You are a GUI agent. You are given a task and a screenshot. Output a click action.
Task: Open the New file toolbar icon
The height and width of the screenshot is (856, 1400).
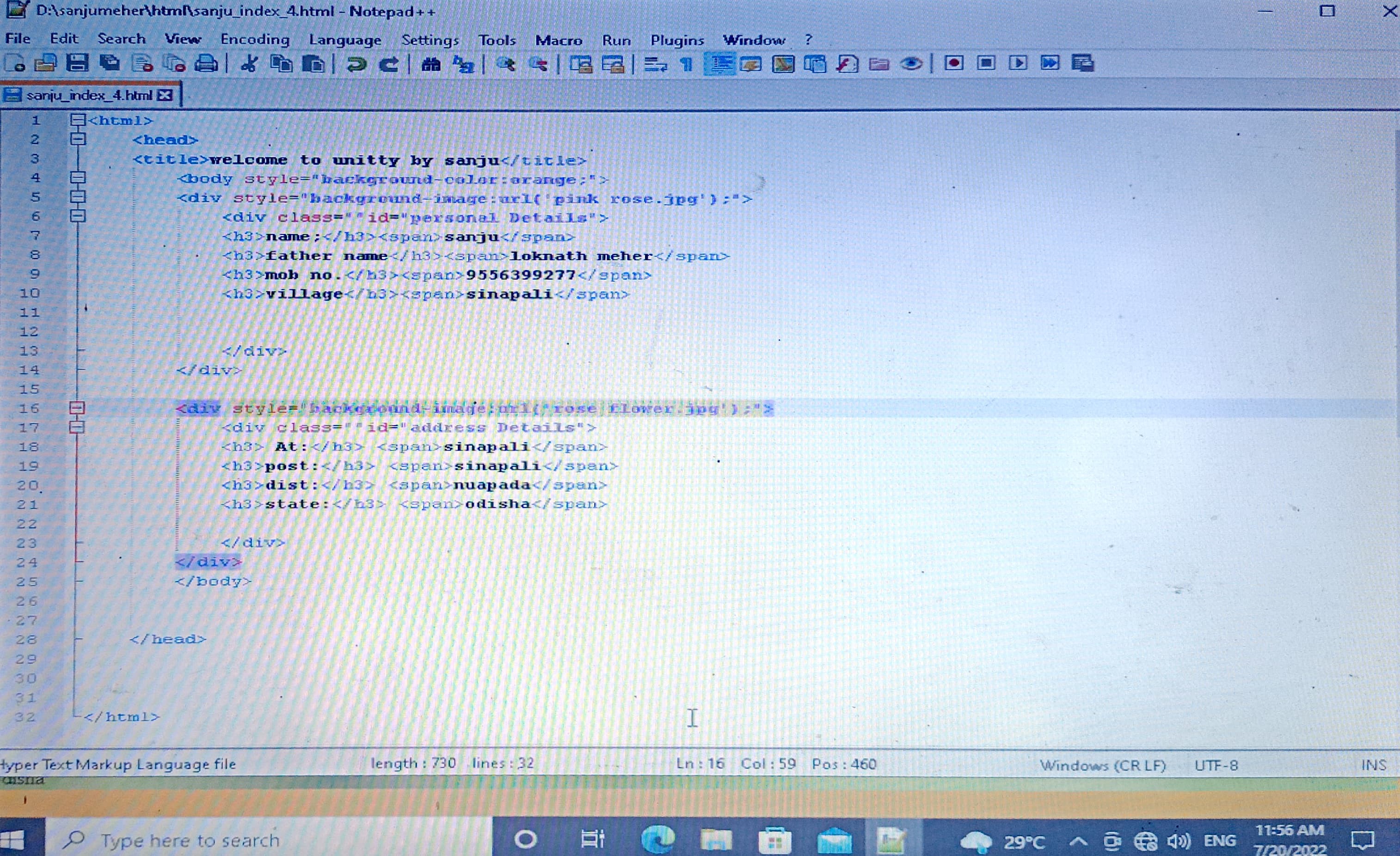point(15,64)
